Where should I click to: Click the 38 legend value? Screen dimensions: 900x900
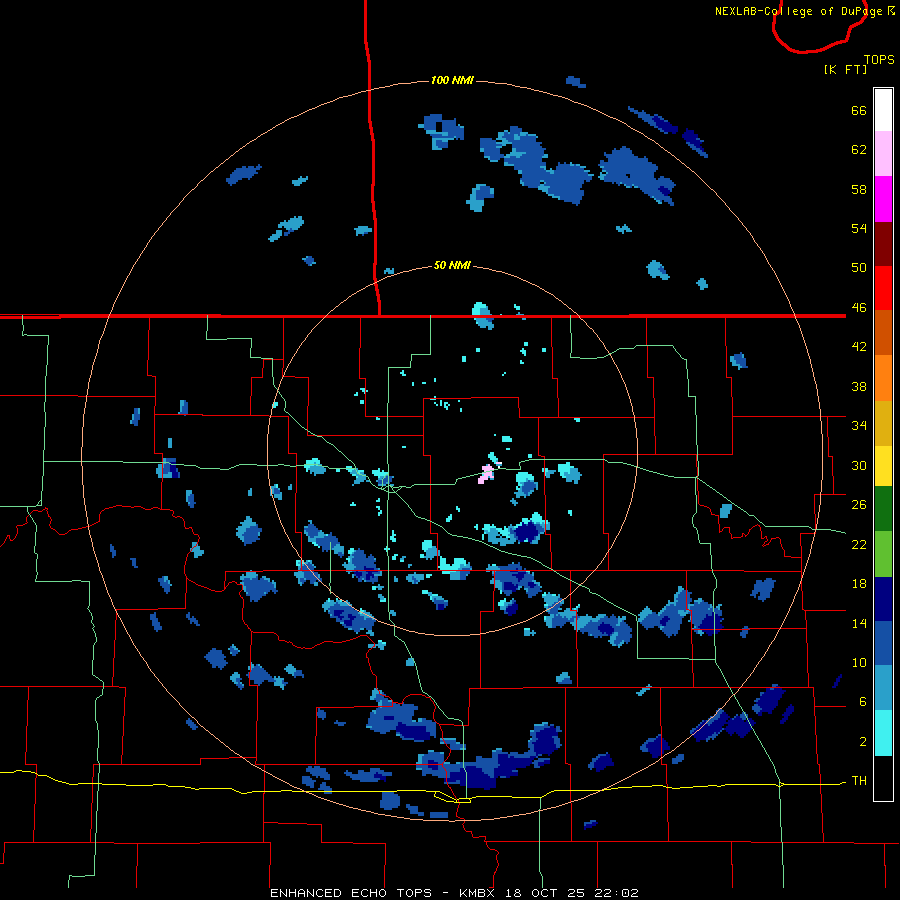[x=859, y=386]
